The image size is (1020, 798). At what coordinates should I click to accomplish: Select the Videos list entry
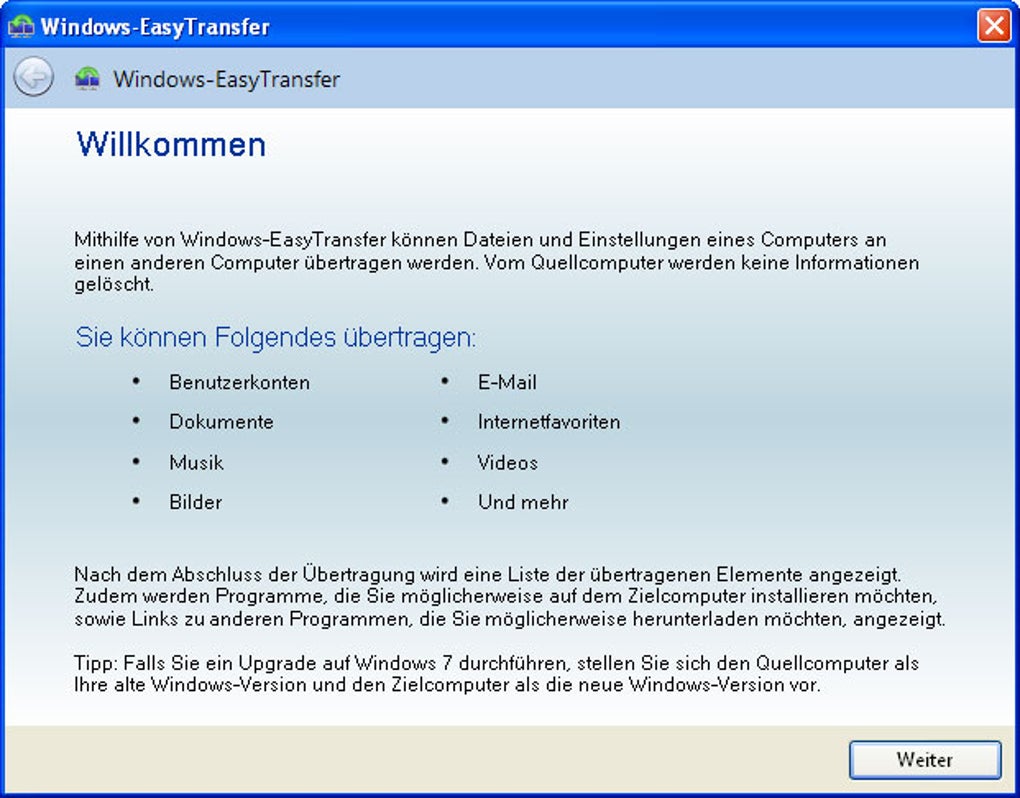pyautogui.click(x=507, y=462)
